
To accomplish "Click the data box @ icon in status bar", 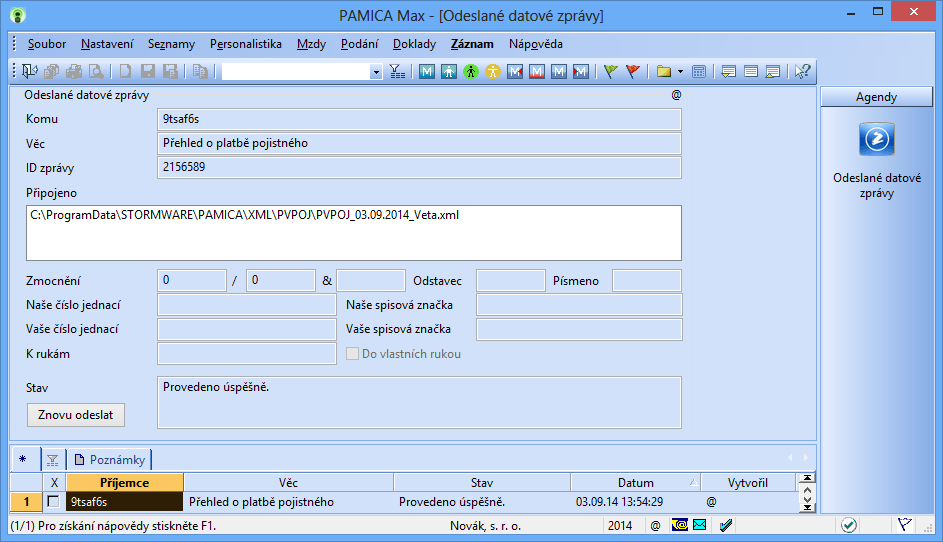I will [x=680, y=525].
